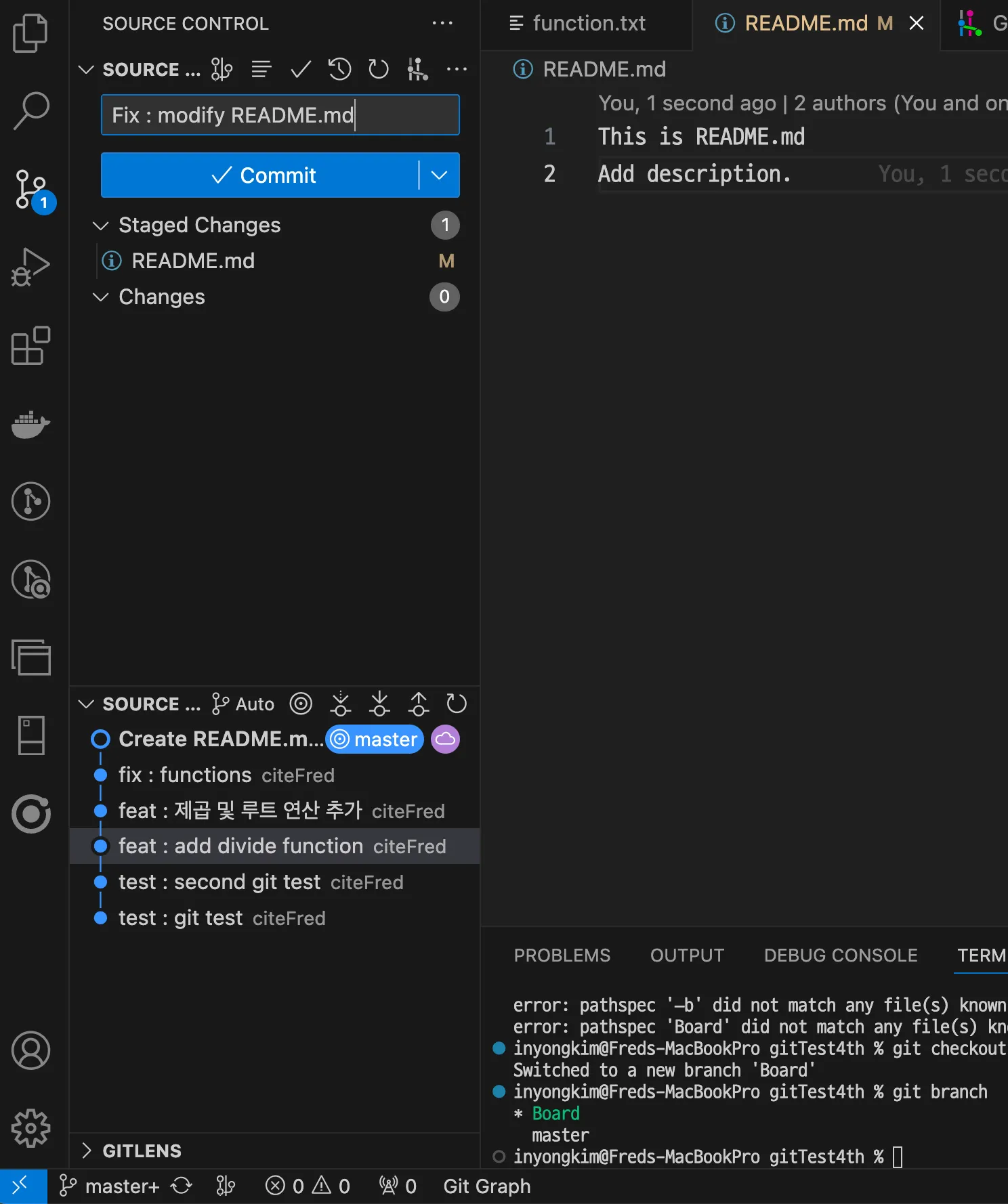Push commits in graph toolbar
Screen dimensions: 1008x1204
(419, 704)
